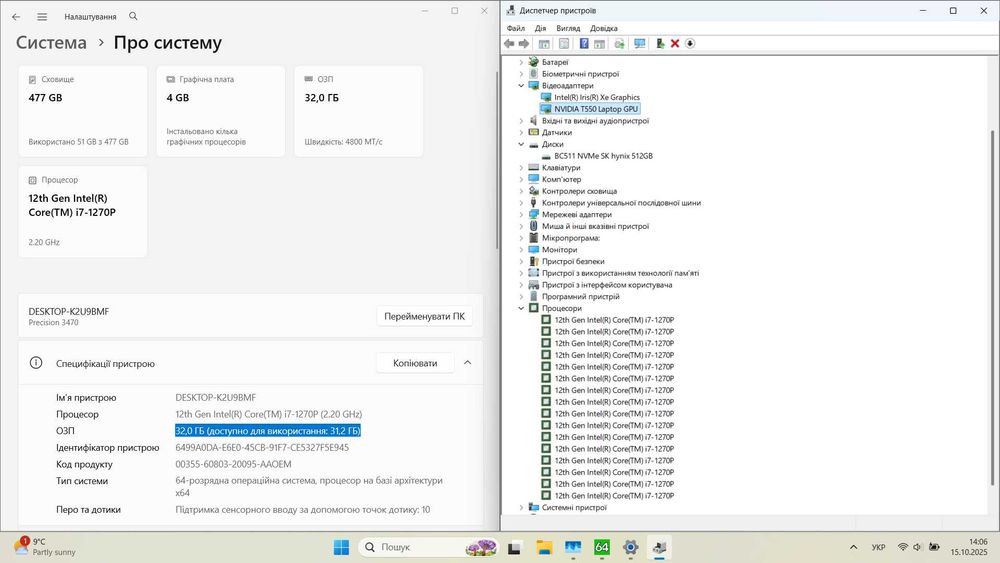Screen dimensions: 1000x563
Task: Click the volume speaker tray icon
Action: tap(917, 547)
